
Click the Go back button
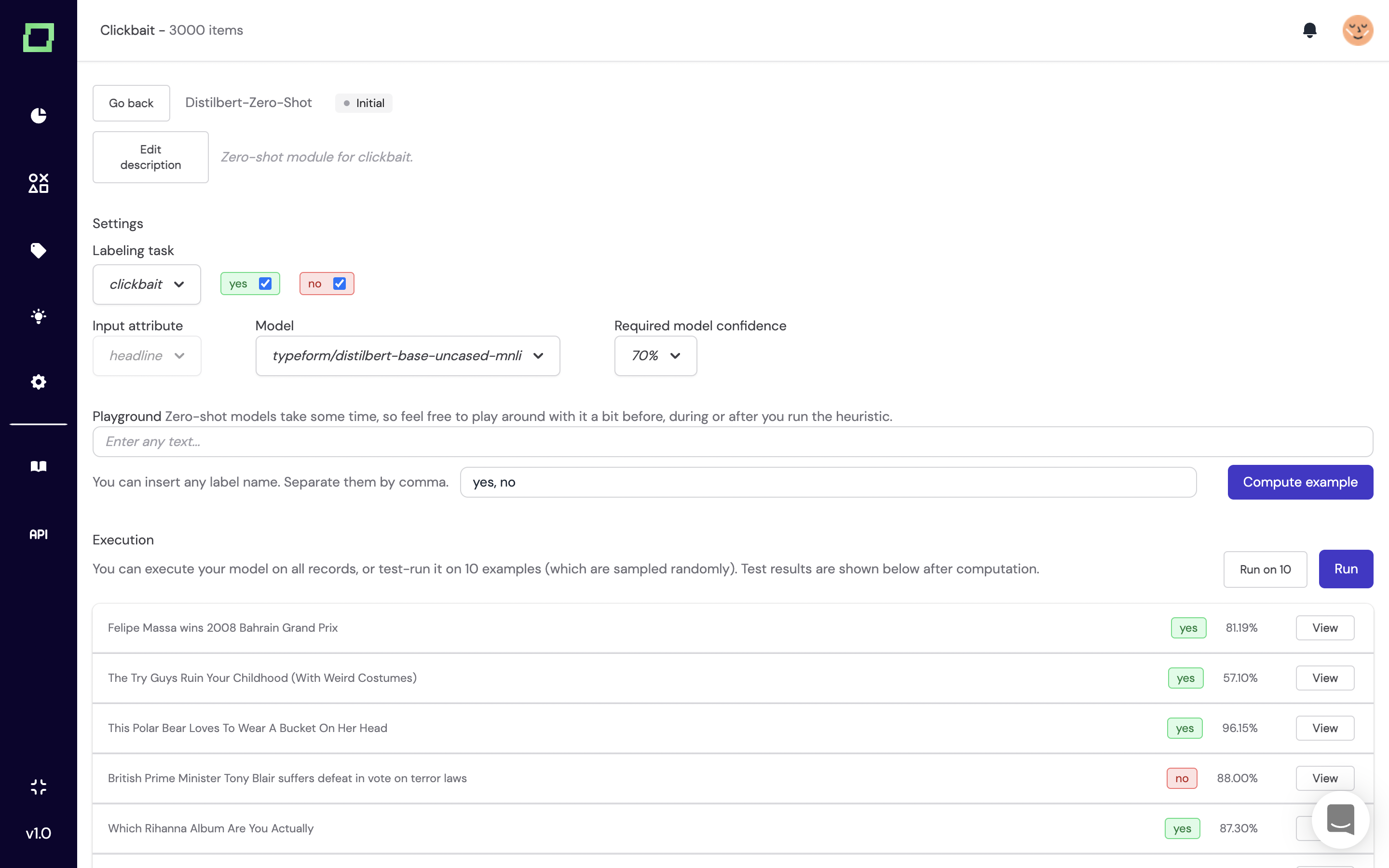(131, 103)
